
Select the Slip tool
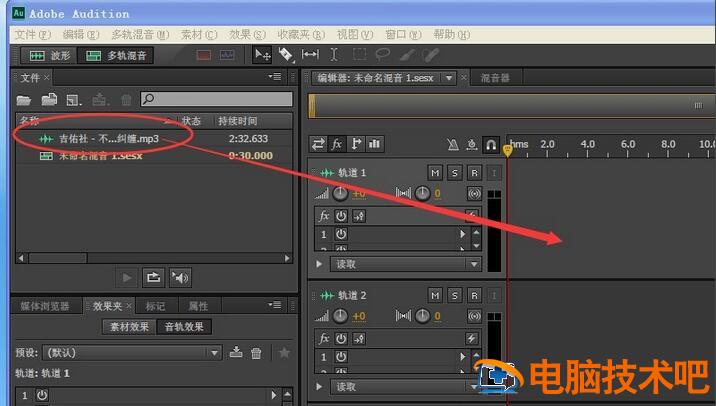pyautogui.click(x=311, y=55)
